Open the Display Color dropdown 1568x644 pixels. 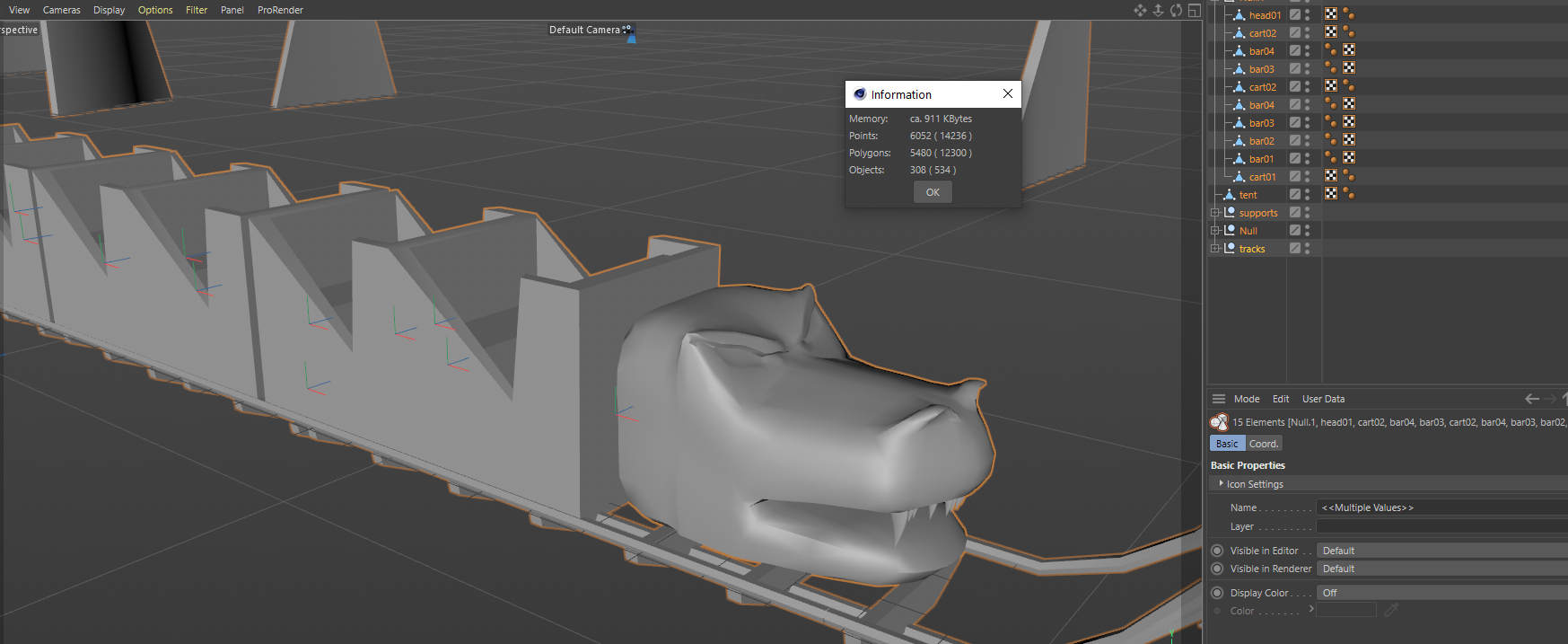click(1442, 593)
